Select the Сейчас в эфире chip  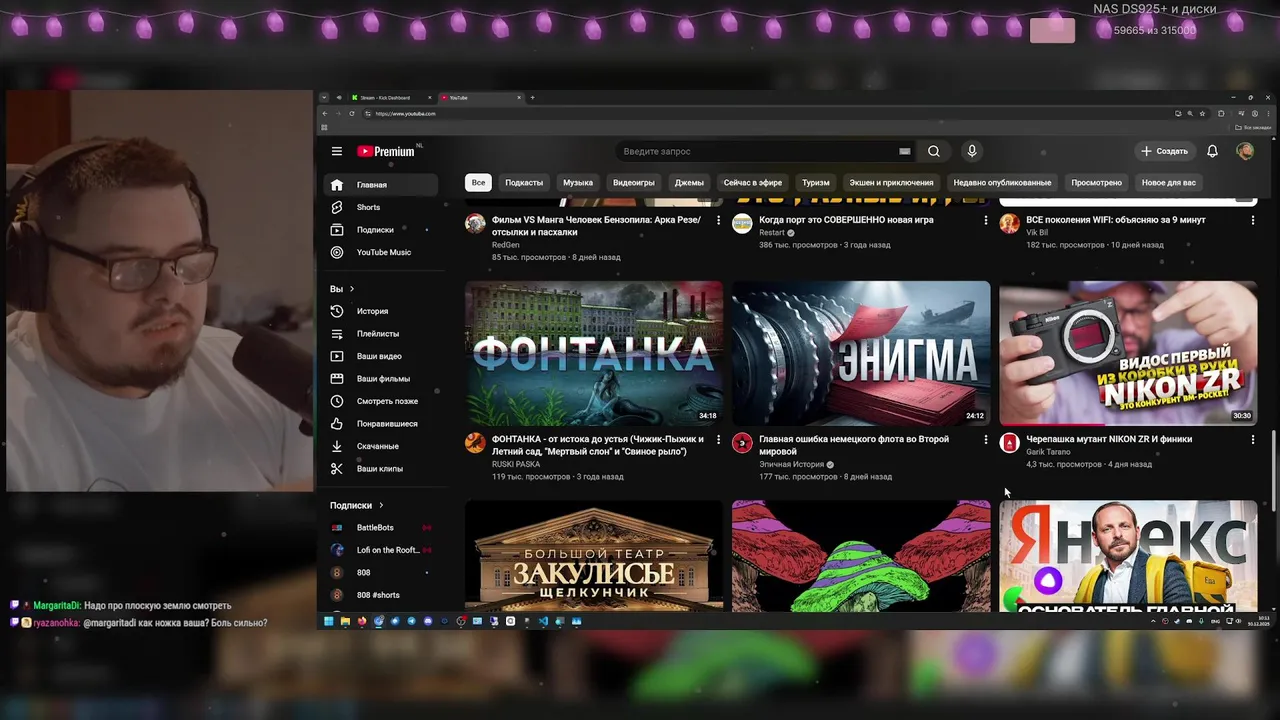[x=753, y=182]
